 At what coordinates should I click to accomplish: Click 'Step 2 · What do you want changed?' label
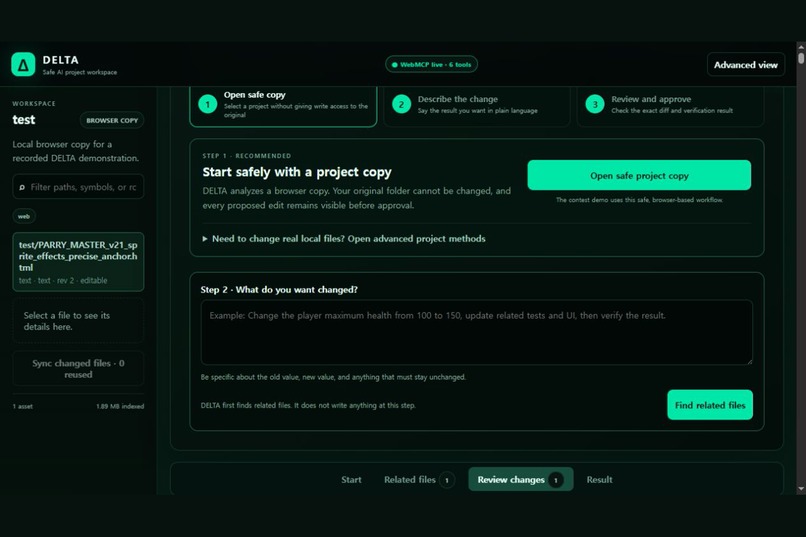tap(279, 289)
